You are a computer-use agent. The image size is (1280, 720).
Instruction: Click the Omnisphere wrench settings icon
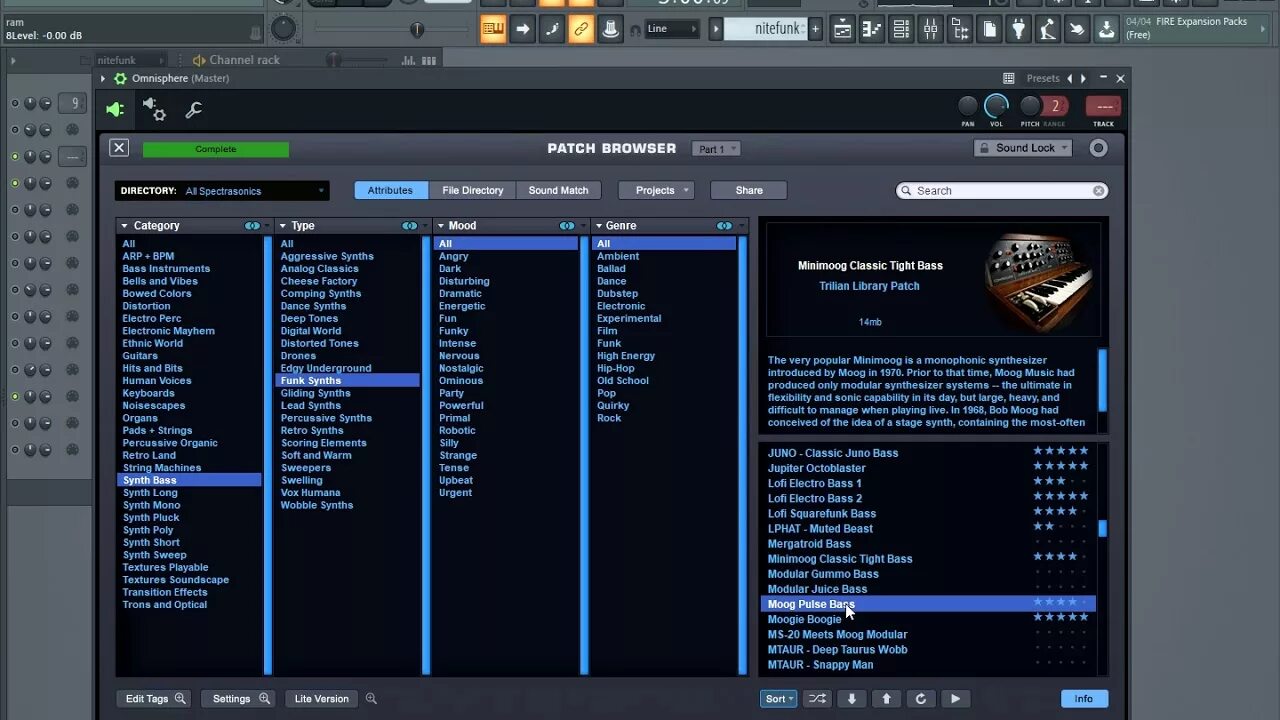194,110
